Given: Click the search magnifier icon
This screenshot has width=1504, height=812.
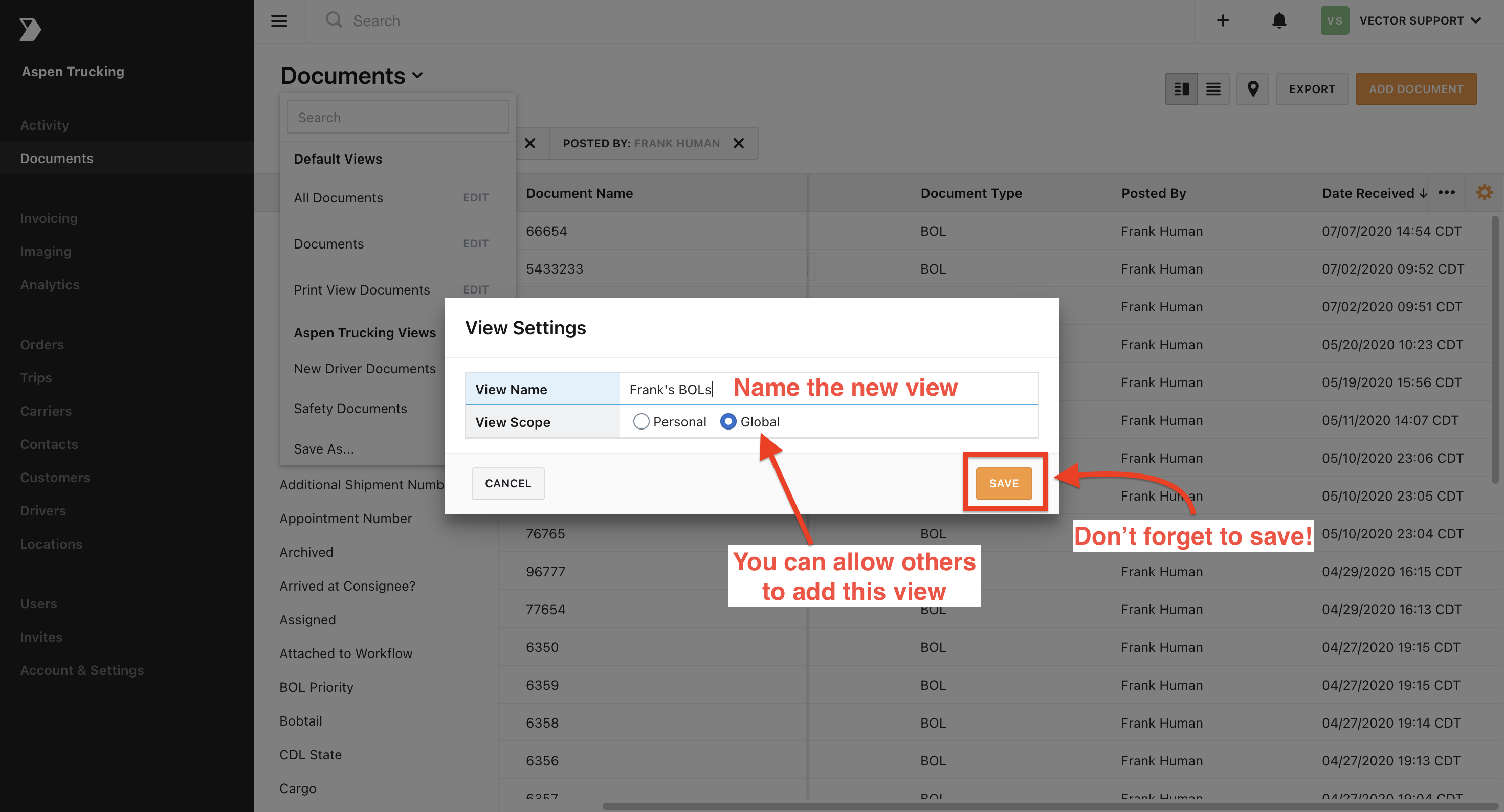Looking at the screenshot, I should tap(334, 20).
